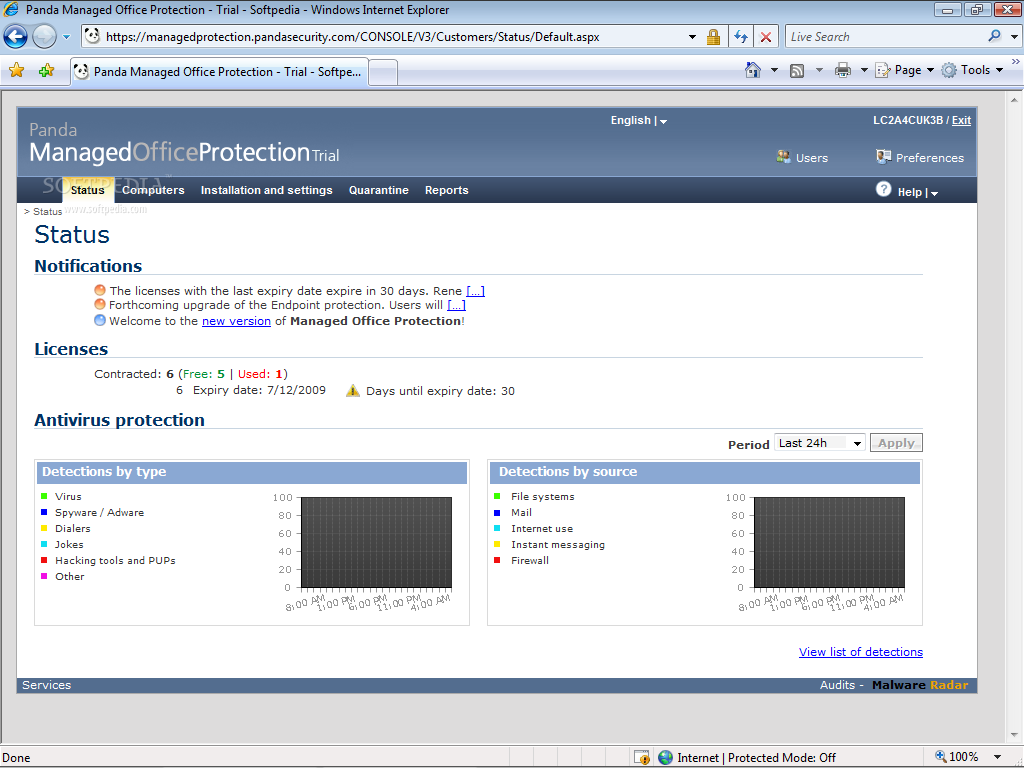Viewport: 1024px width, 768px height.
Task: Open the Users section
Action: click(x=812, y=158)
